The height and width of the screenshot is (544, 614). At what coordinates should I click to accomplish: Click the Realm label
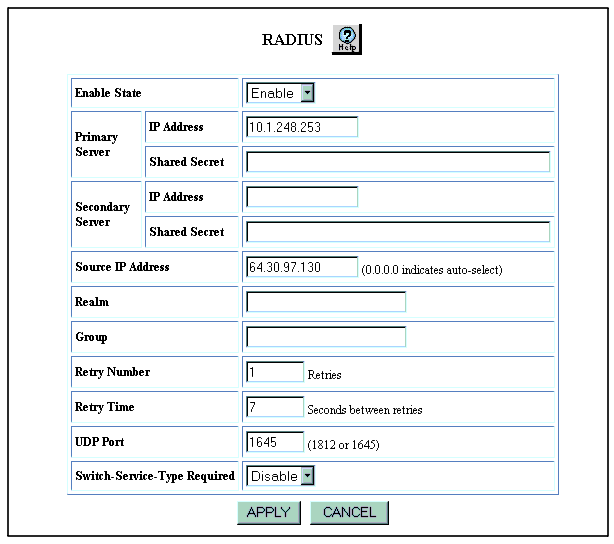(x=92, y=302)
